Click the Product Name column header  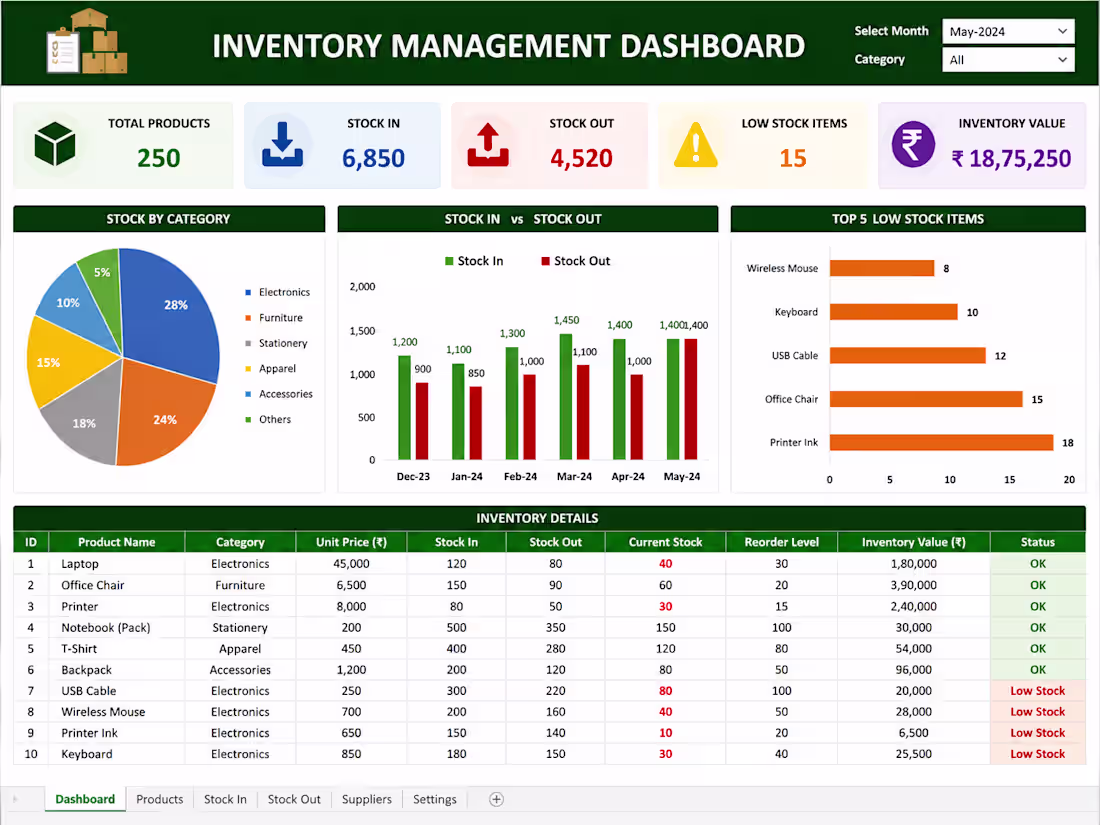(x=116, y=542)
